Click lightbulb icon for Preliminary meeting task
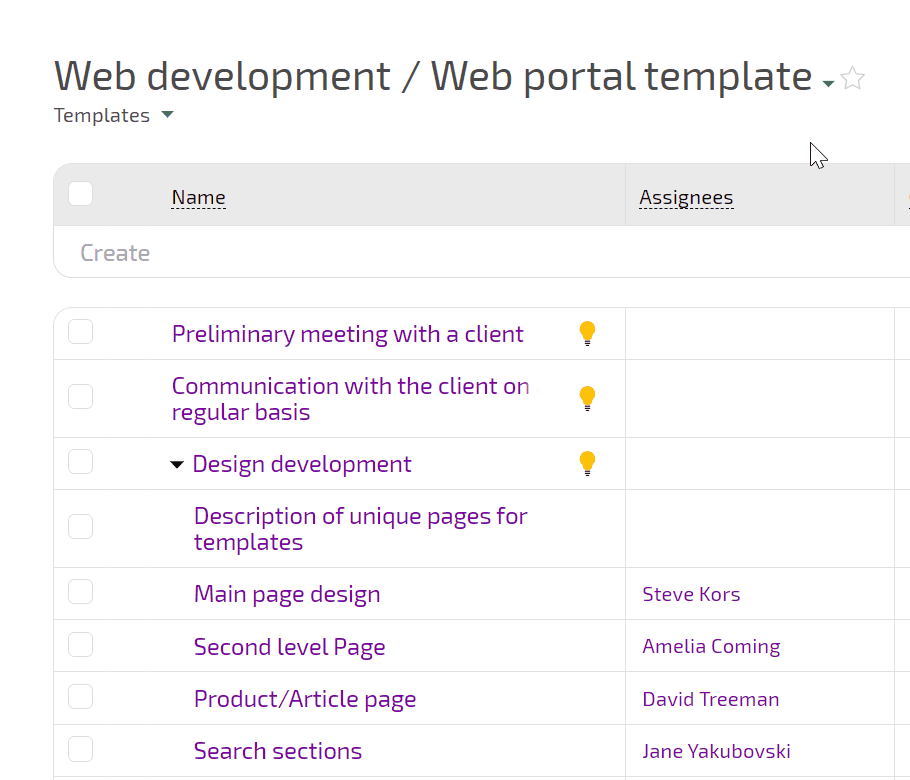Screen dimensions: 910x780 click(587, 334)
